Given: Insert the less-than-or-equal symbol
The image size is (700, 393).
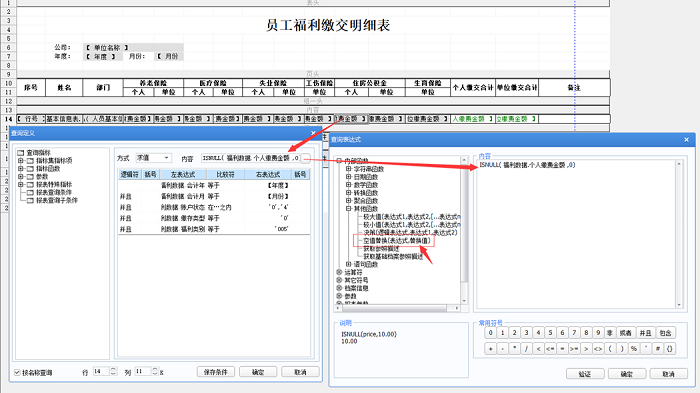Looking at the screenshot, I should coord(550,349).
